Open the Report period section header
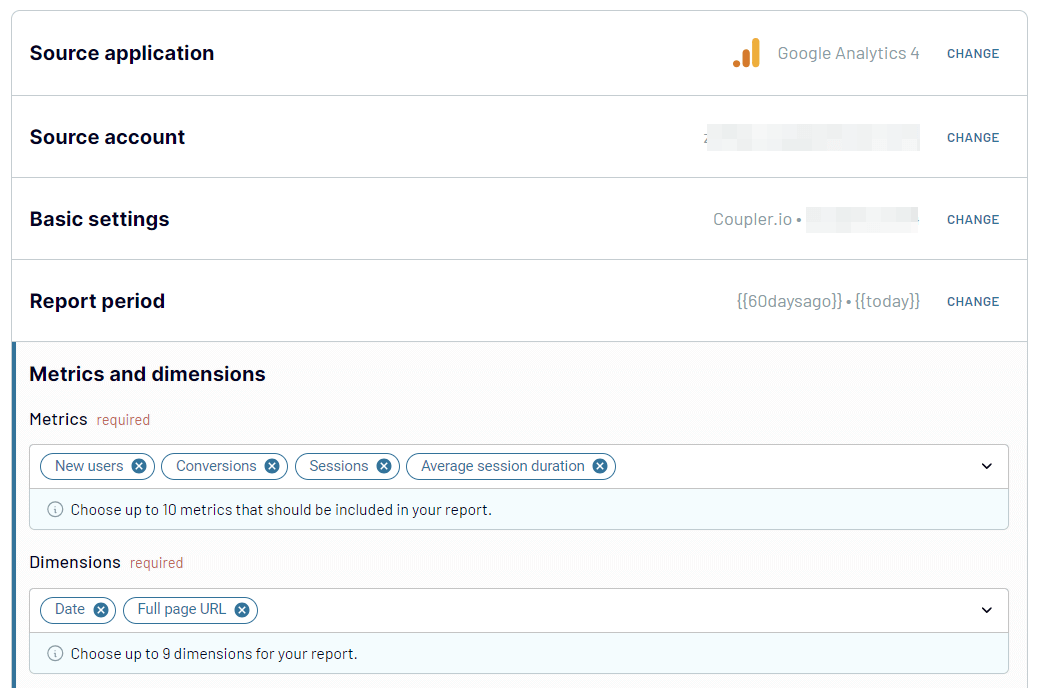1040x688 pixels. click(x=97, y=301)
